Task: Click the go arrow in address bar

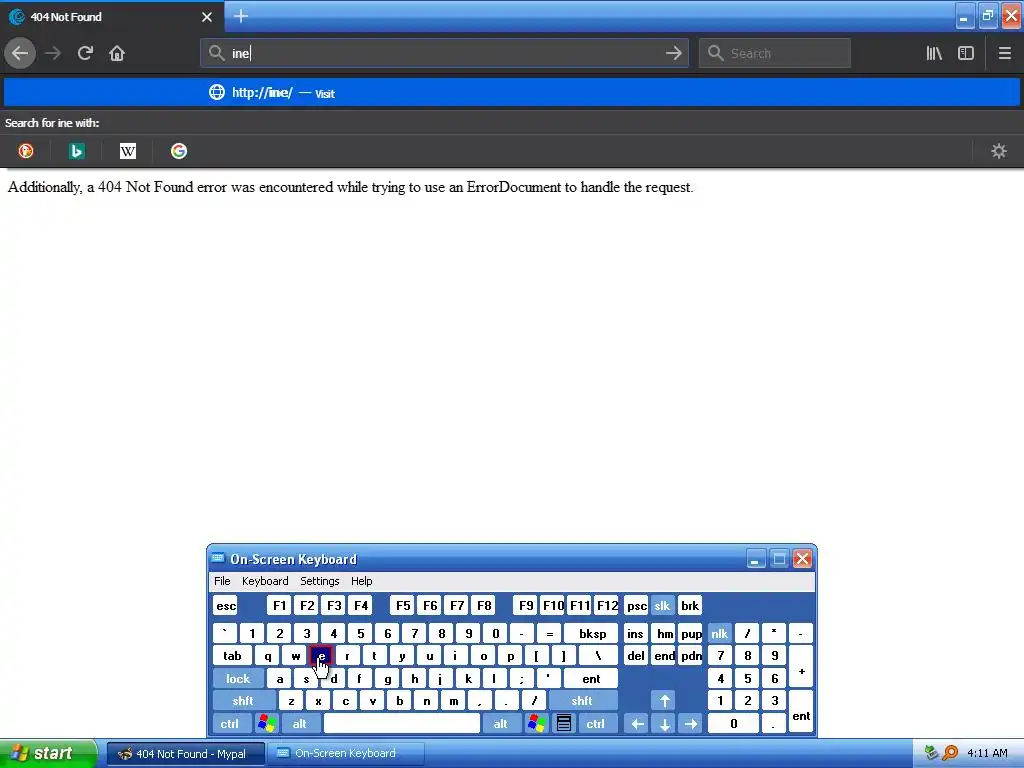Action: pos(673,53)
